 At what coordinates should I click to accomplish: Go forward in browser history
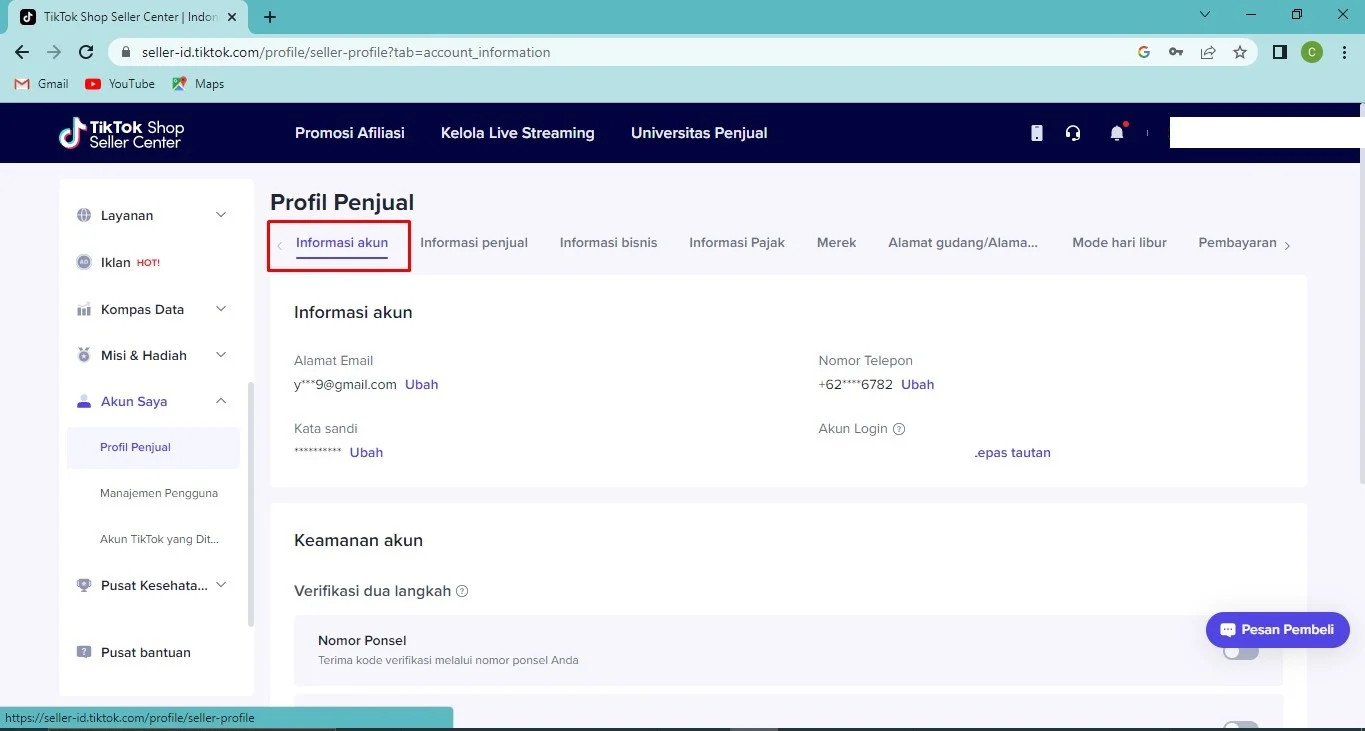coord(54,52)
